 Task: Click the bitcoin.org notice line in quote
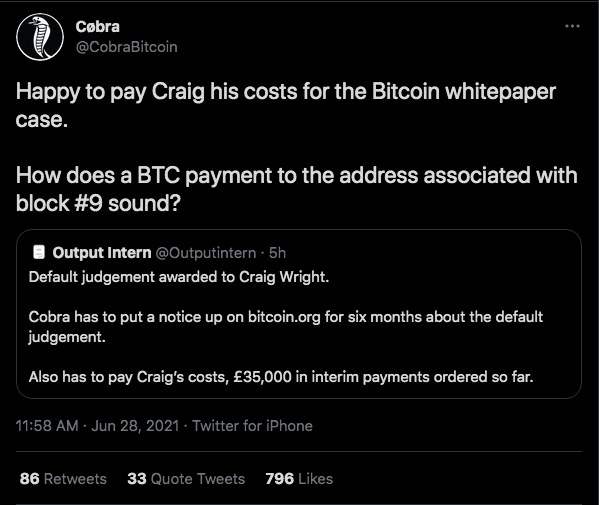pyautogui.click(x=286, y=327)
